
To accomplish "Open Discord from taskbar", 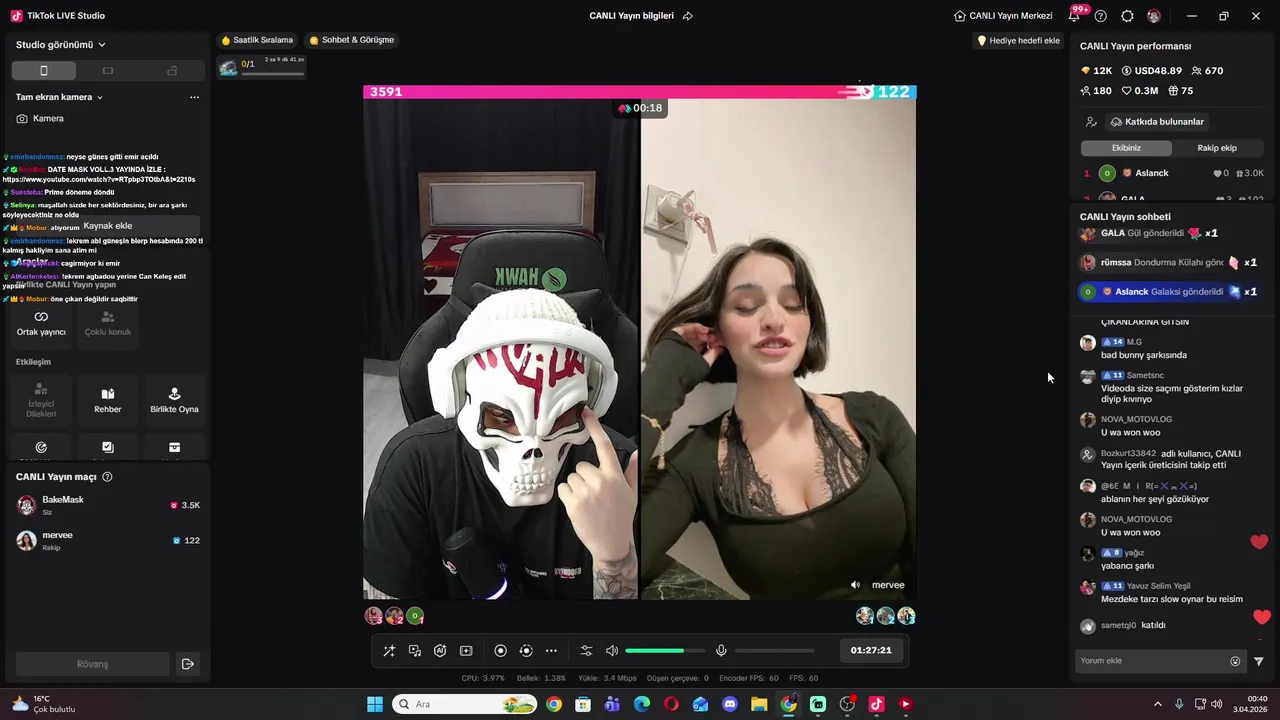I will pyautogui.click(x=730, y=704).
